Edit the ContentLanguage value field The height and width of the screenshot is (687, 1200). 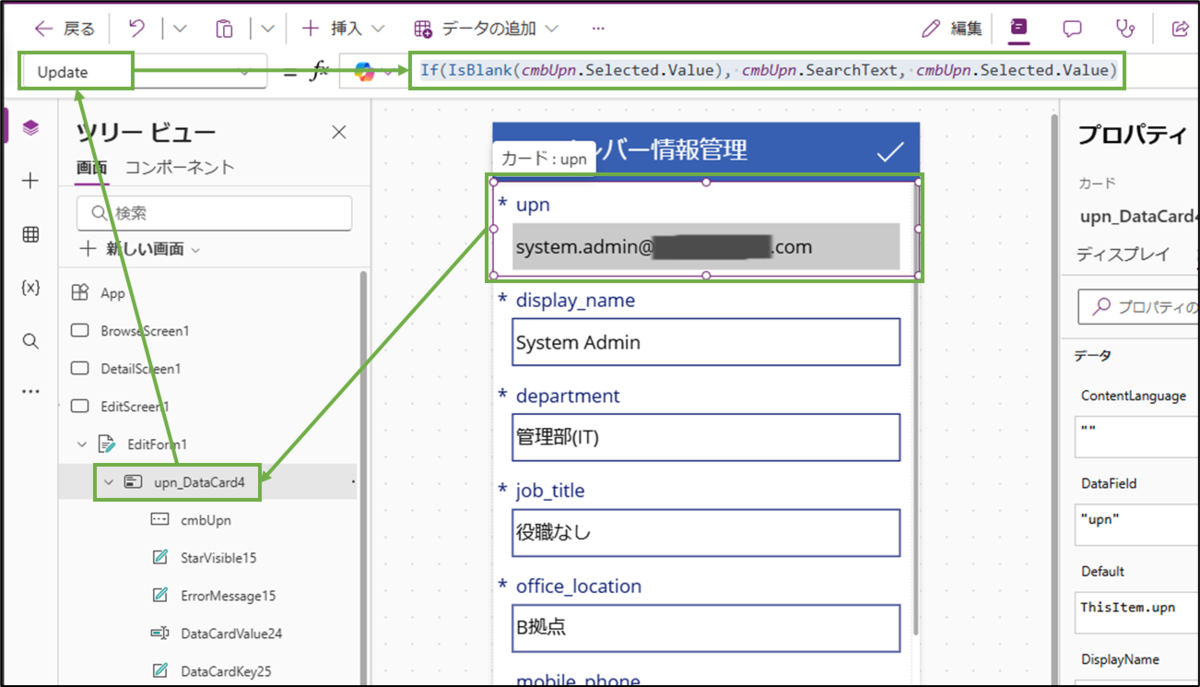tap(1137, 438)
